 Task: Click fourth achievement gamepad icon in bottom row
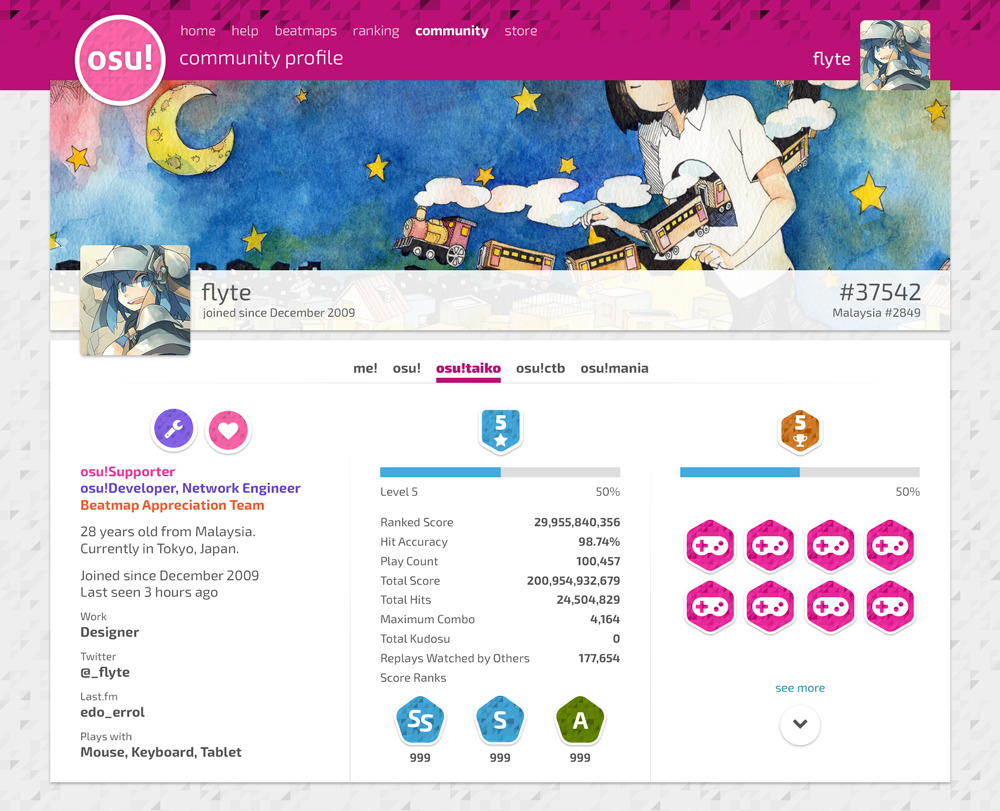[x=890, y=606]
